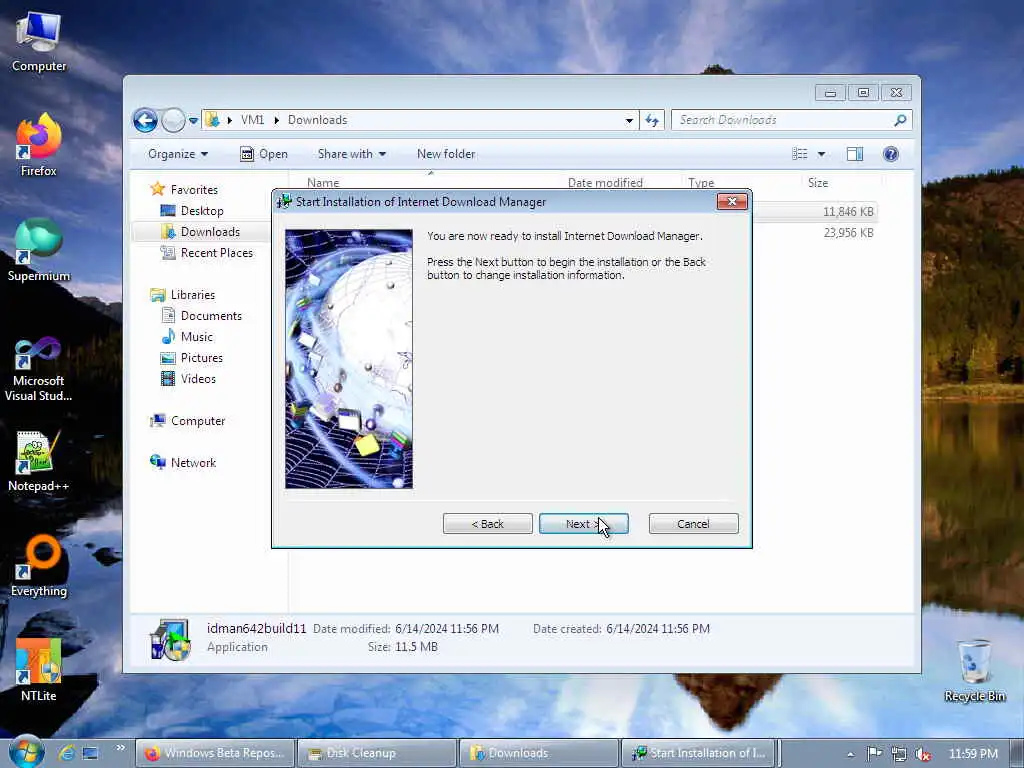This screenshot has width=1024, height=768.
Task: Switch to Start Installation taskbar item
Action: click(x=699, y=753)
